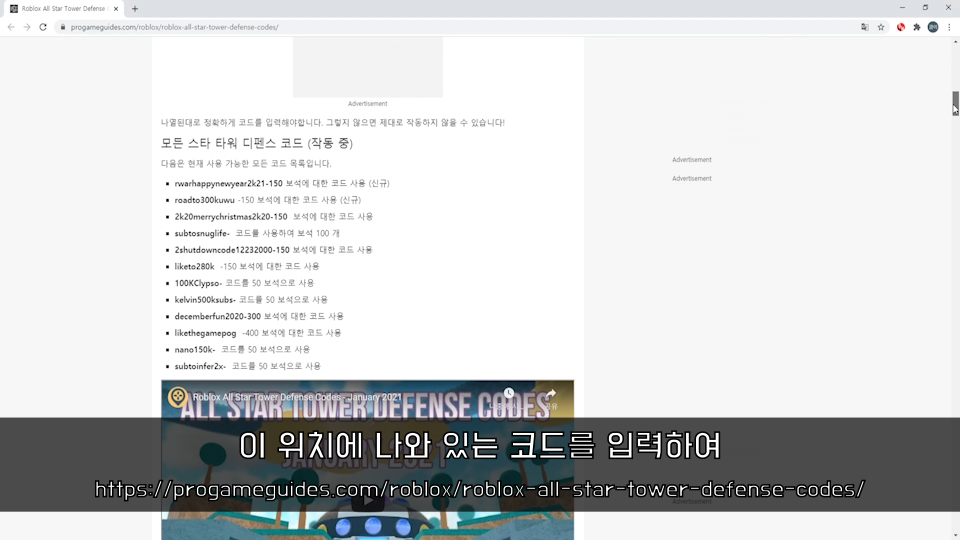Click the YouTube video channel logo
This screenshot has height=540, width=960.
click(178, 396)
